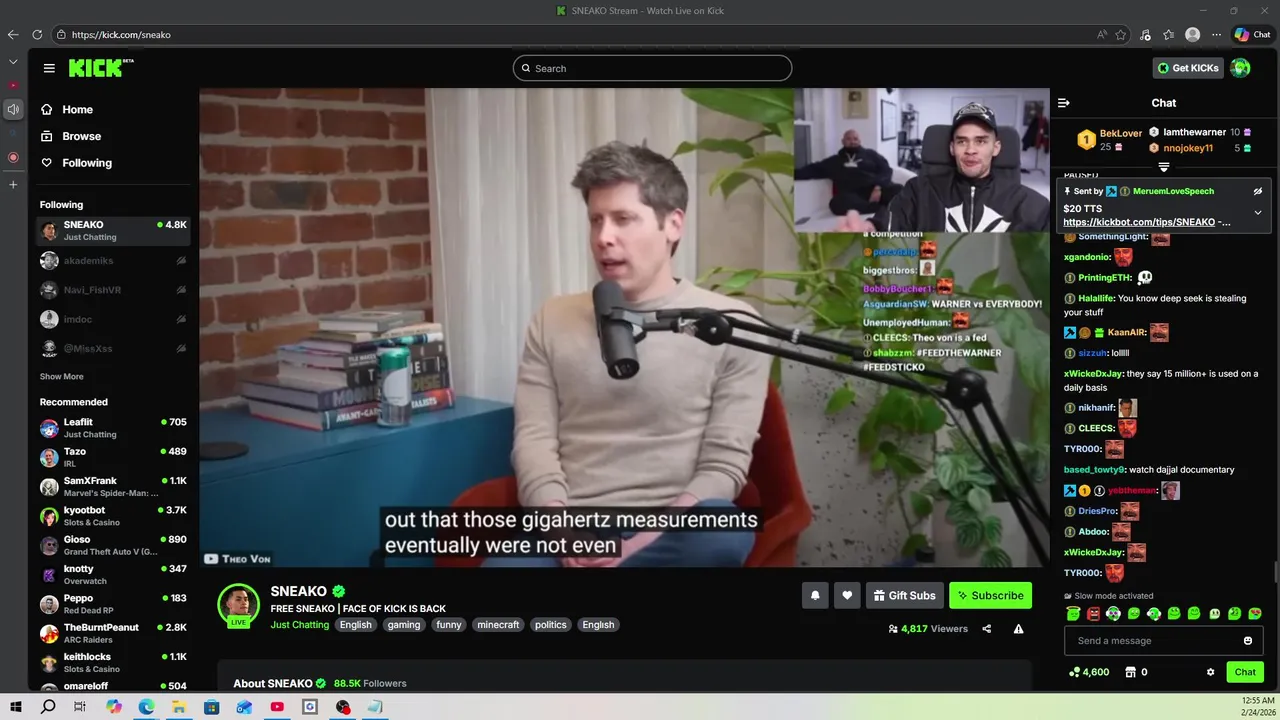Report stream via the warning triangle icon
This screenshot has width=1280, height=720.
(1018, 629)
